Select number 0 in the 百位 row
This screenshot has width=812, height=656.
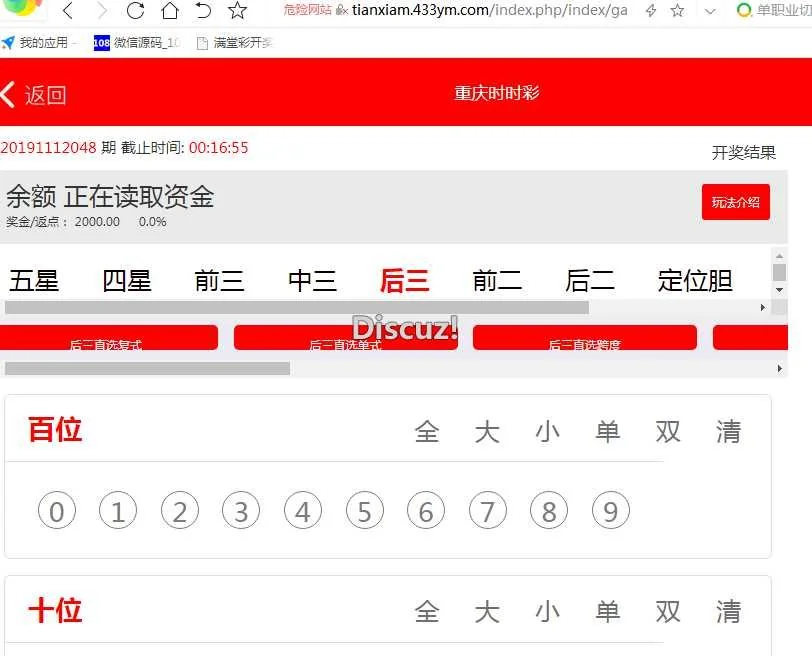pyautogui.click(x=57, y=512)
